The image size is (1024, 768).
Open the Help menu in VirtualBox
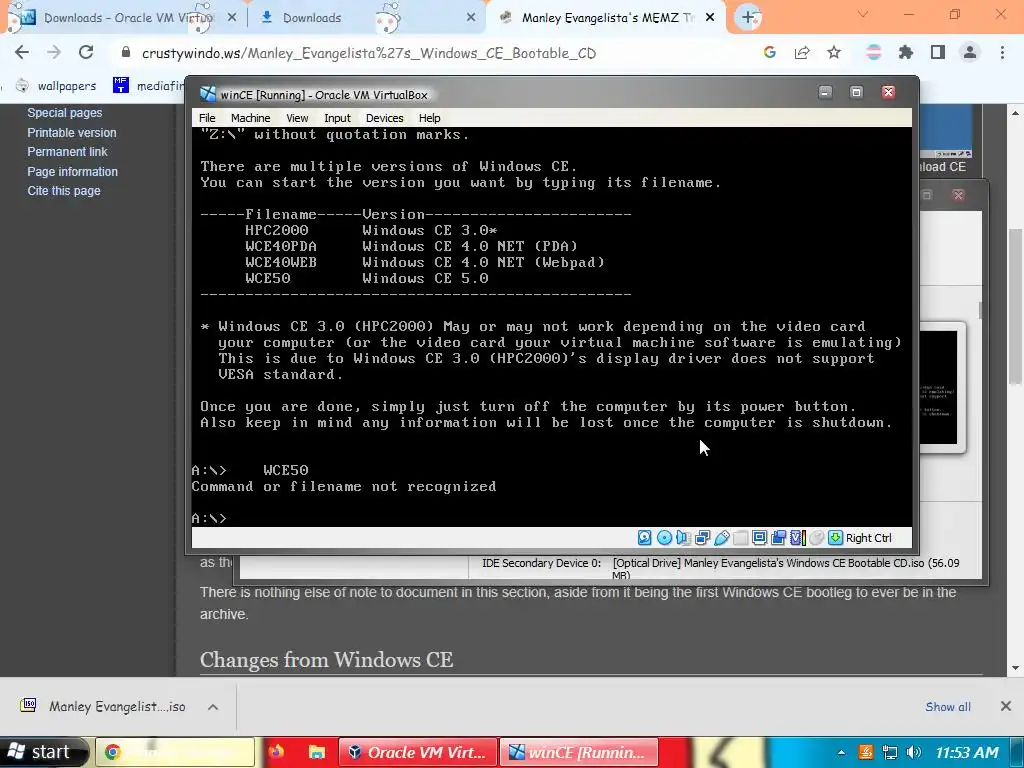430,118
